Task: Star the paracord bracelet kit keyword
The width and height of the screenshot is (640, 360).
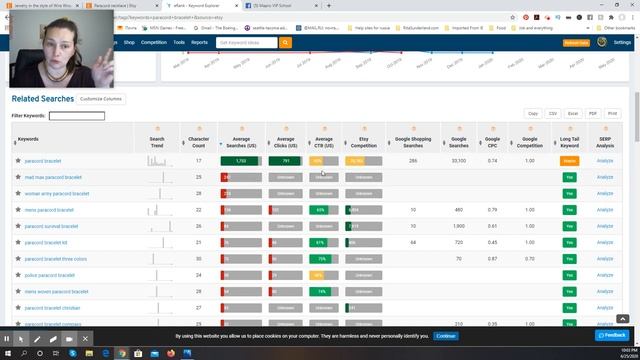Action: [x=18, y=242]
